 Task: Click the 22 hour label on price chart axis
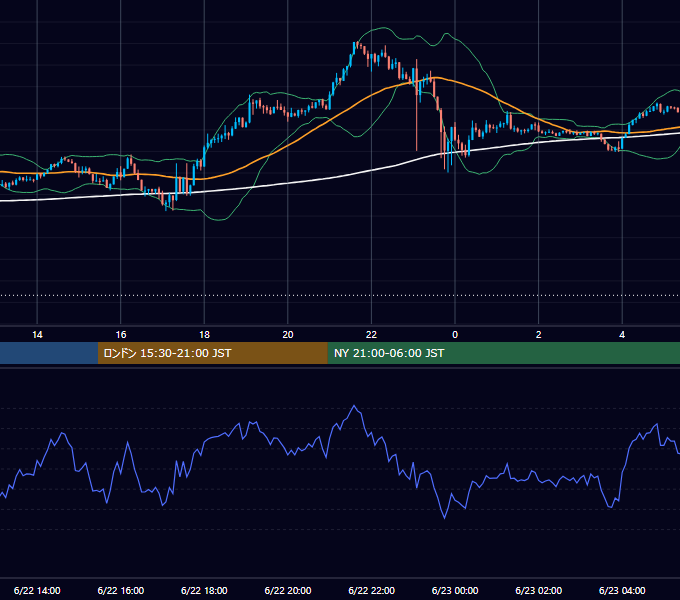[371, 335]
